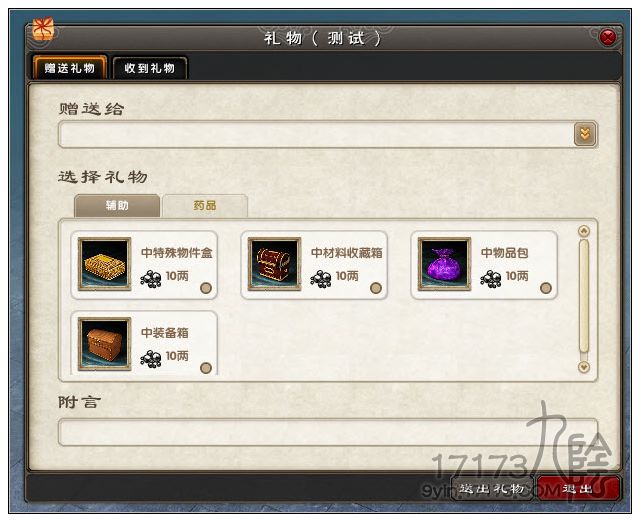Select the 中特殊物件盒 radio button
Screen dimensions: 640x522
coord(206,288)
